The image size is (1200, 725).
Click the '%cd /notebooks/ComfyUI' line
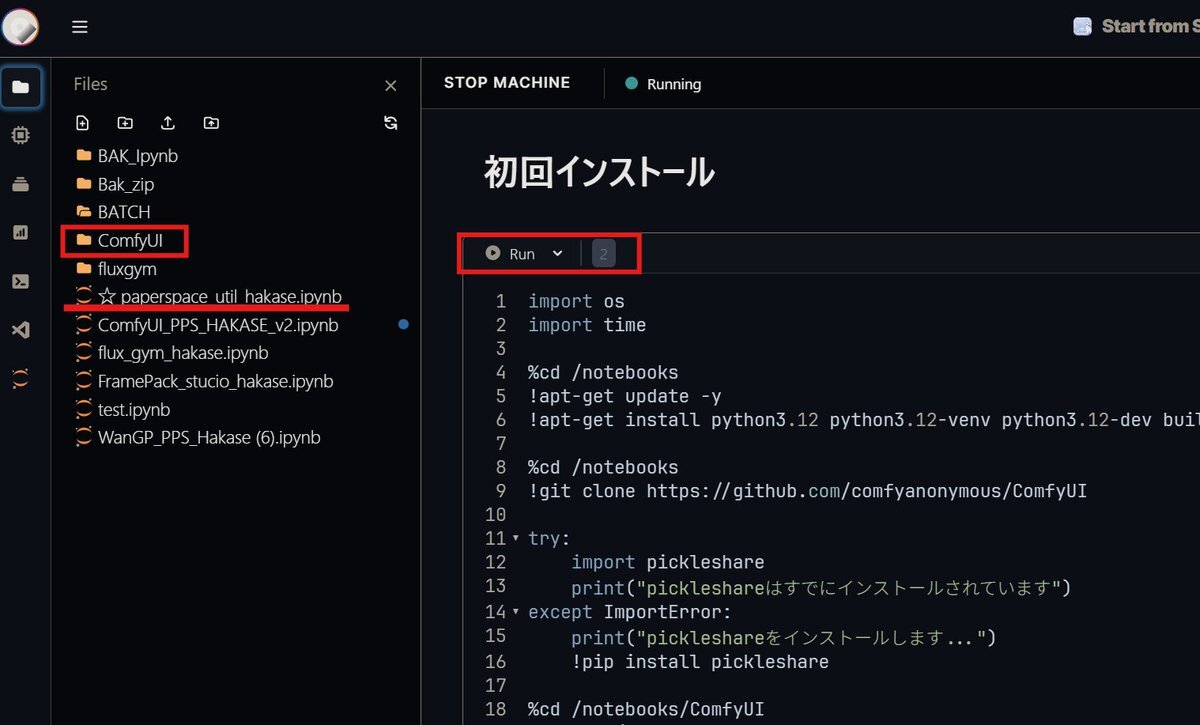(x=646, y=710)
